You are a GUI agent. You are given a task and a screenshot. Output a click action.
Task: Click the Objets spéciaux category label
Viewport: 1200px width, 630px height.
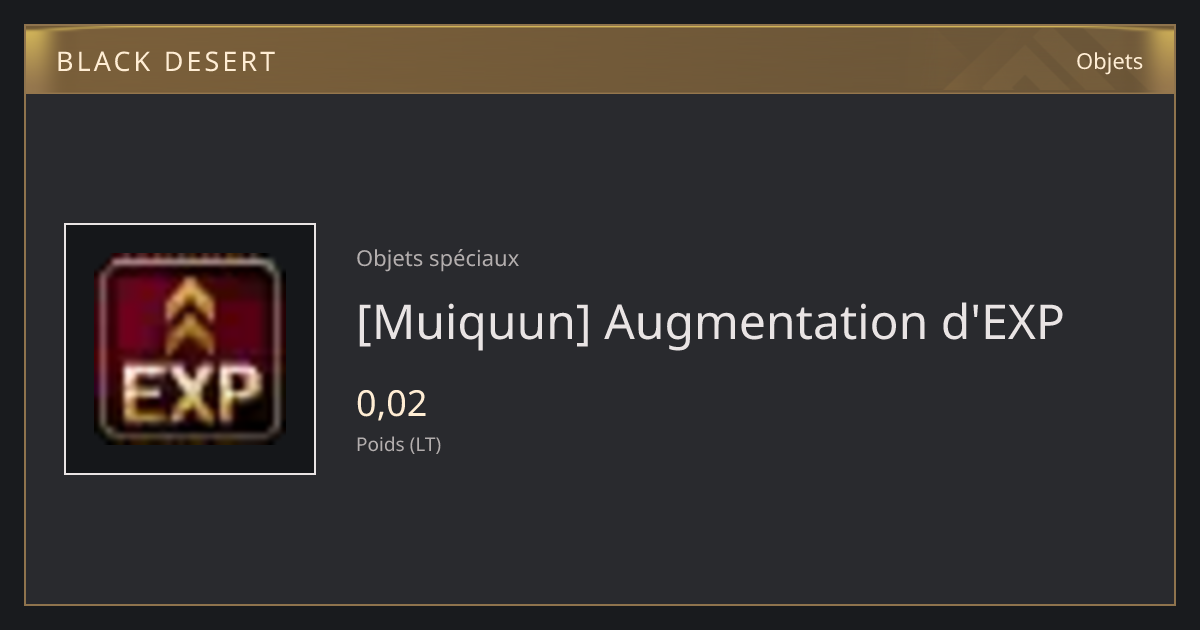coord(437,258)
